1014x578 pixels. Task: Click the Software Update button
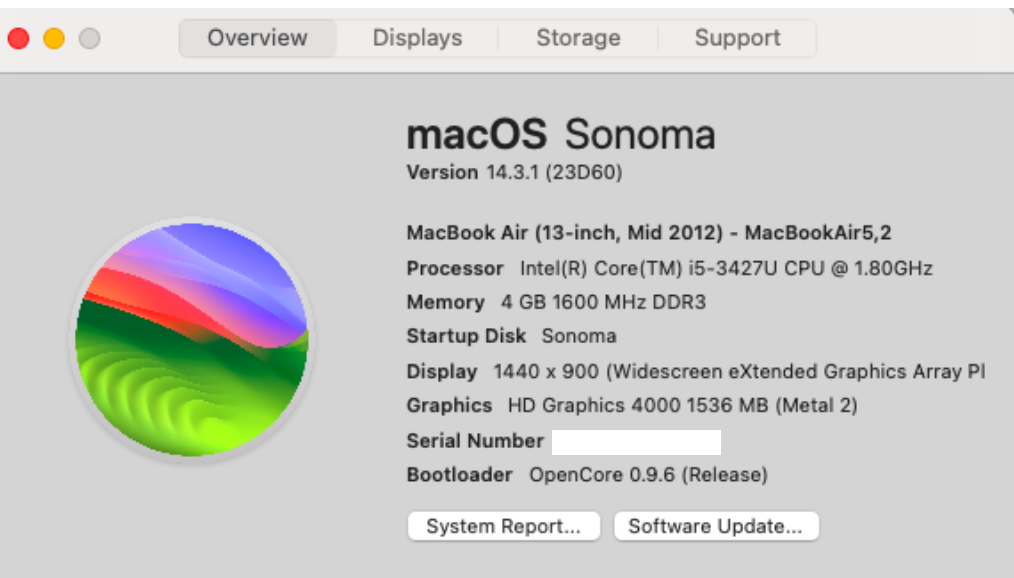pos(715,526)
